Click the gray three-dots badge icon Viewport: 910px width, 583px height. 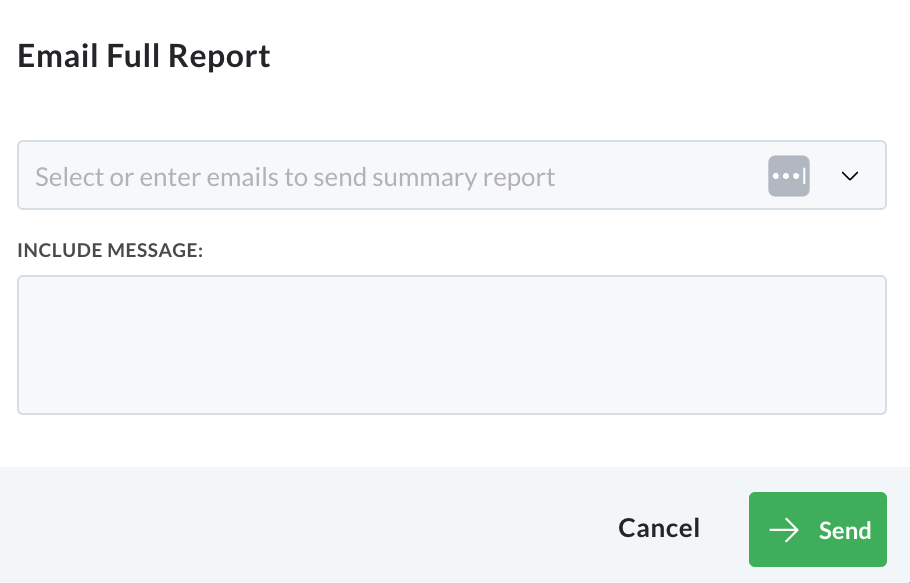coord(789,176)
